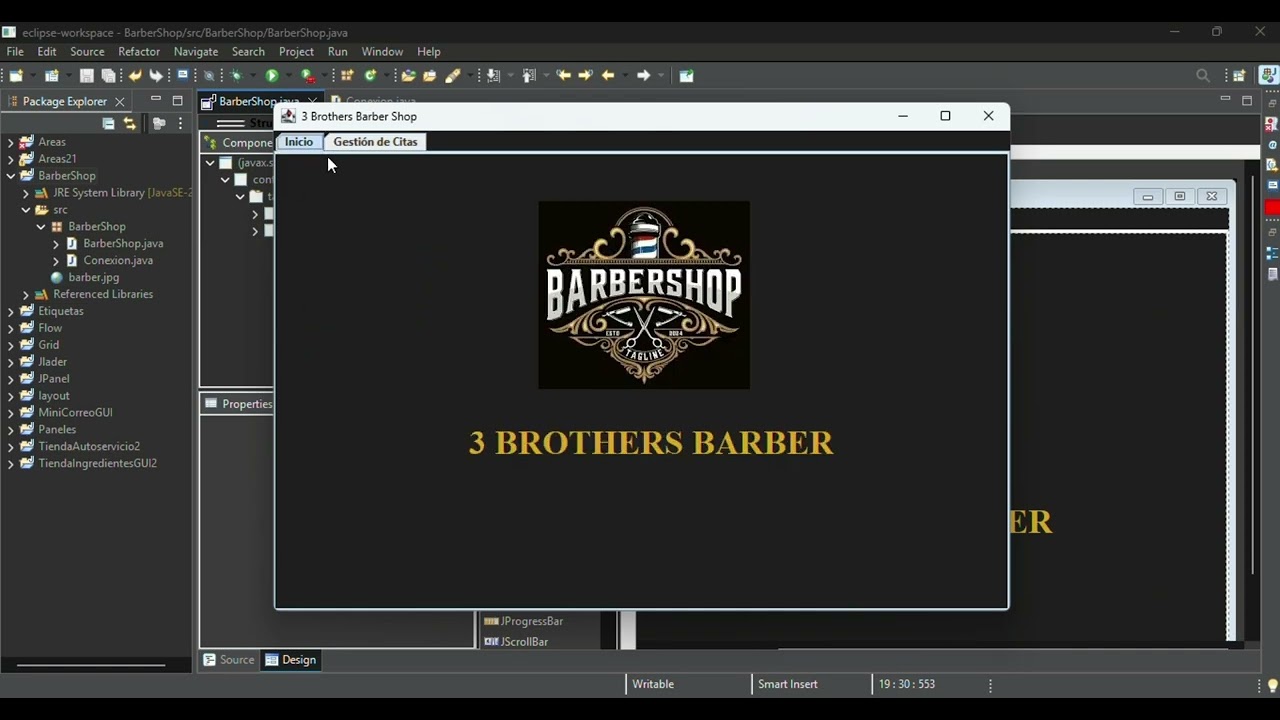Expand JRE System Library node
1280x720 pixels.
[x=26, y=193]
